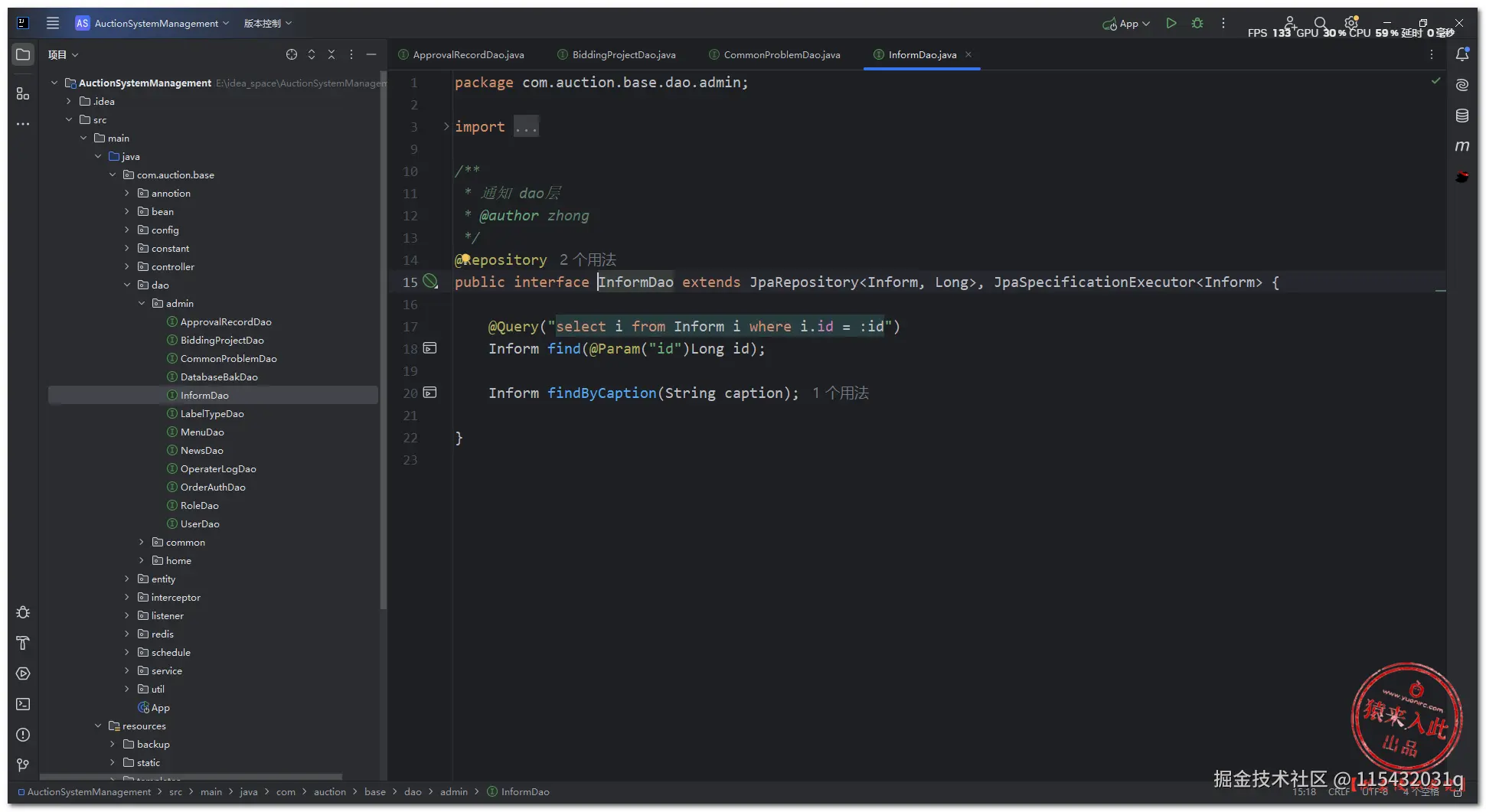
Task: Open the Problems tool window
Action: [x=23, y=735]
